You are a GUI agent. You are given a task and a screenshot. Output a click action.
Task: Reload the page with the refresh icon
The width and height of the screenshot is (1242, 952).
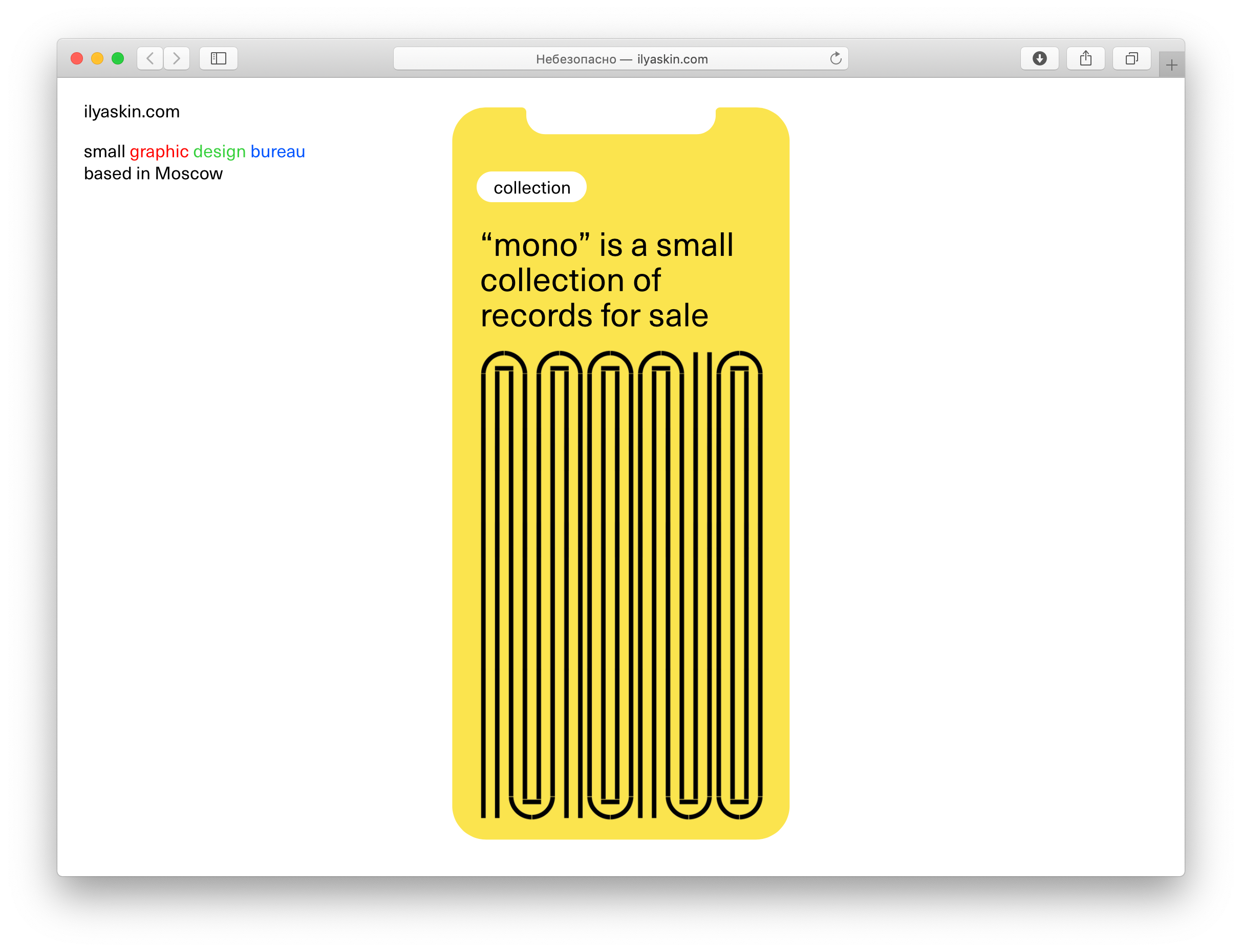click(x=835, y=58)
